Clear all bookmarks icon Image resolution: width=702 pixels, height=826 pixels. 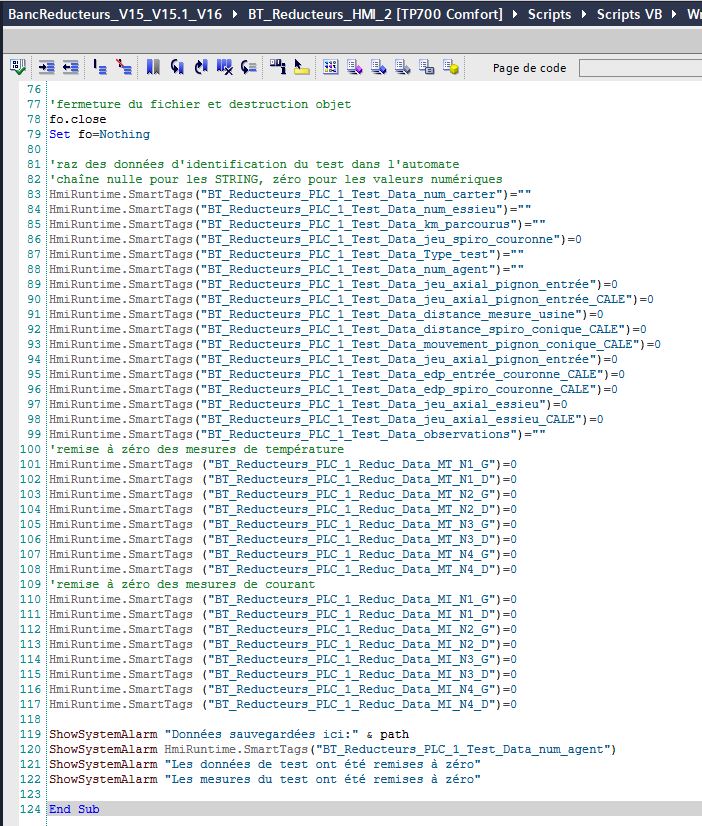225,67
